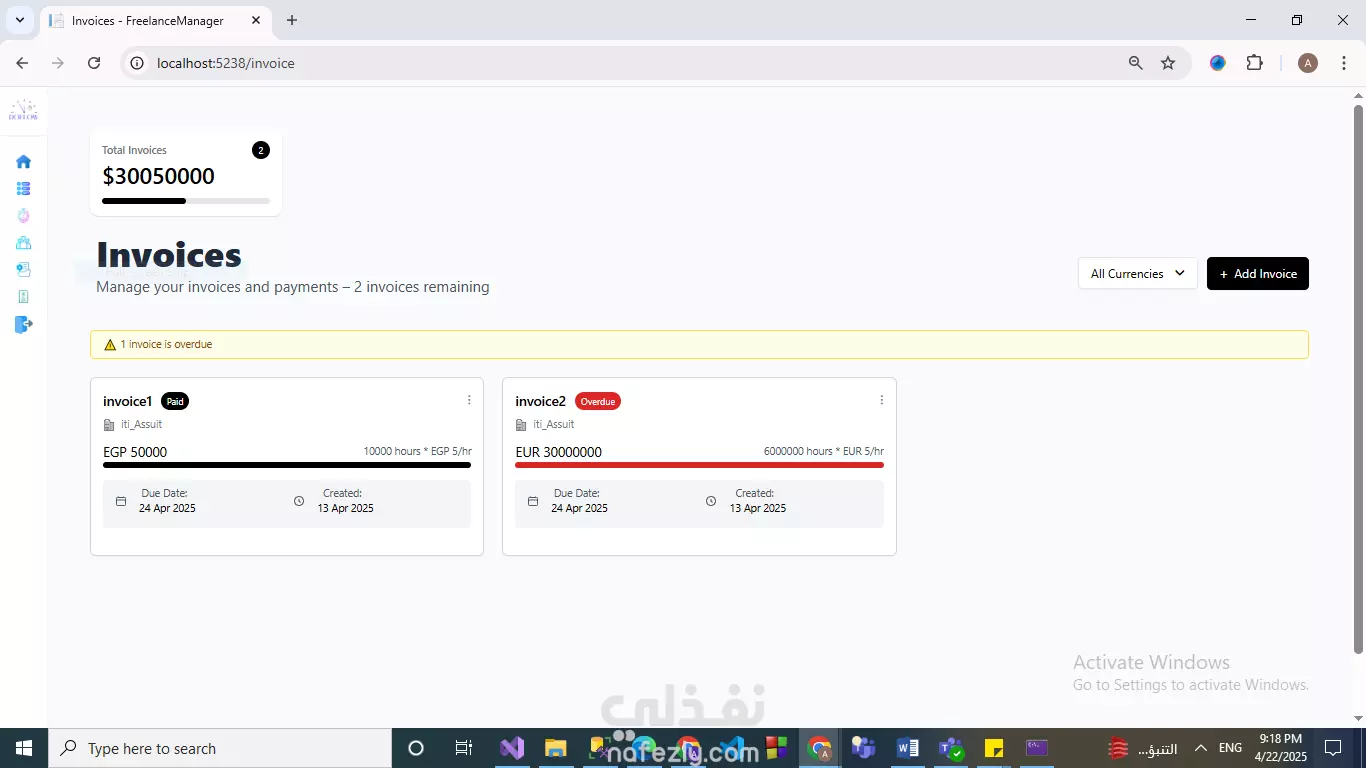
Task: Open File Explorer from the taskbar
Action: coord(556,748)
